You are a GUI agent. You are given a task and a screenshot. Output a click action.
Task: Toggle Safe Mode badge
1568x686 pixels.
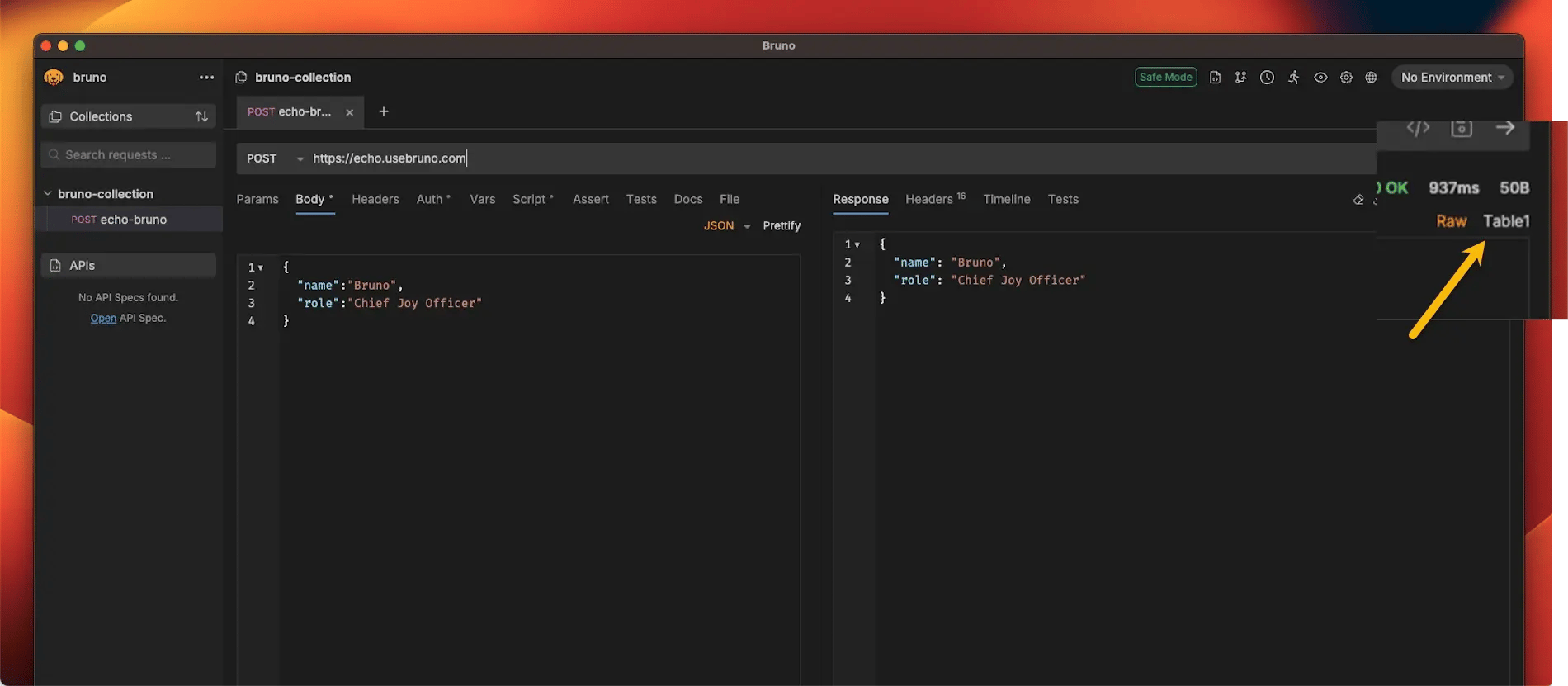(x=1165, y=78)
